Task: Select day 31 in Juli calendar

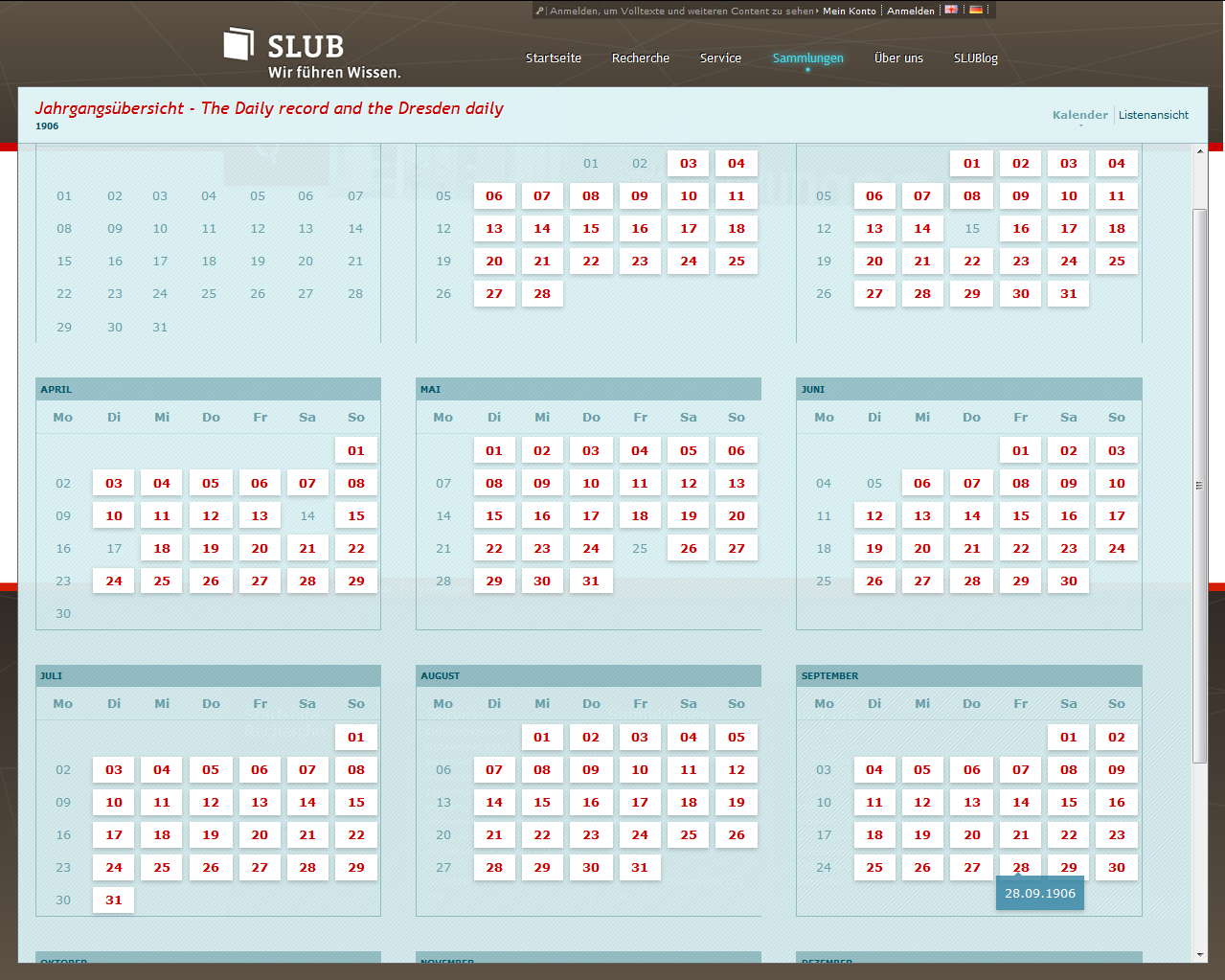Action: (x=114, y=900)
